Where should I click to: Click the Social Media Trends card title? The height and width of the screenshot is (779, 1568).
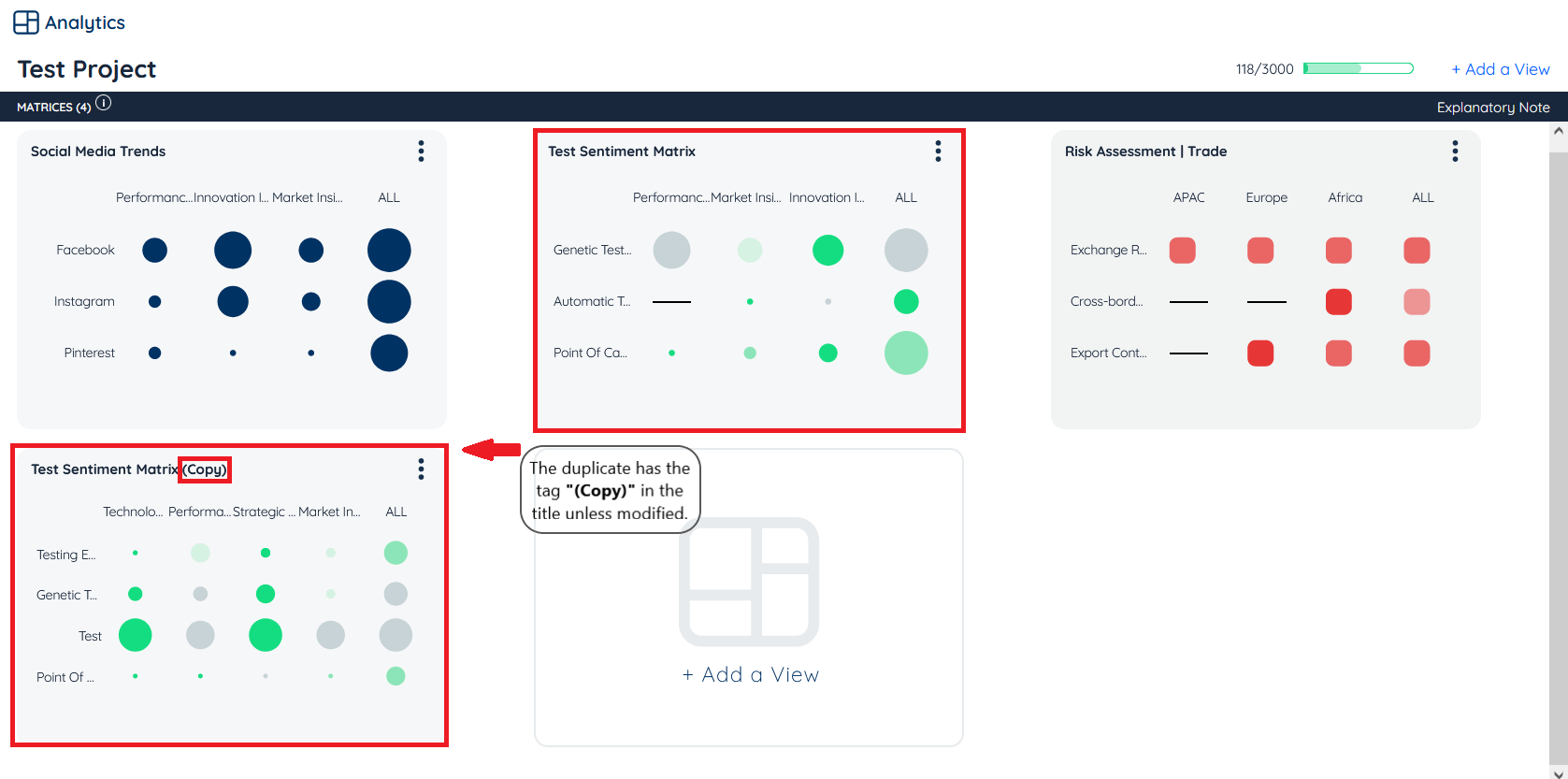[98, 151]
